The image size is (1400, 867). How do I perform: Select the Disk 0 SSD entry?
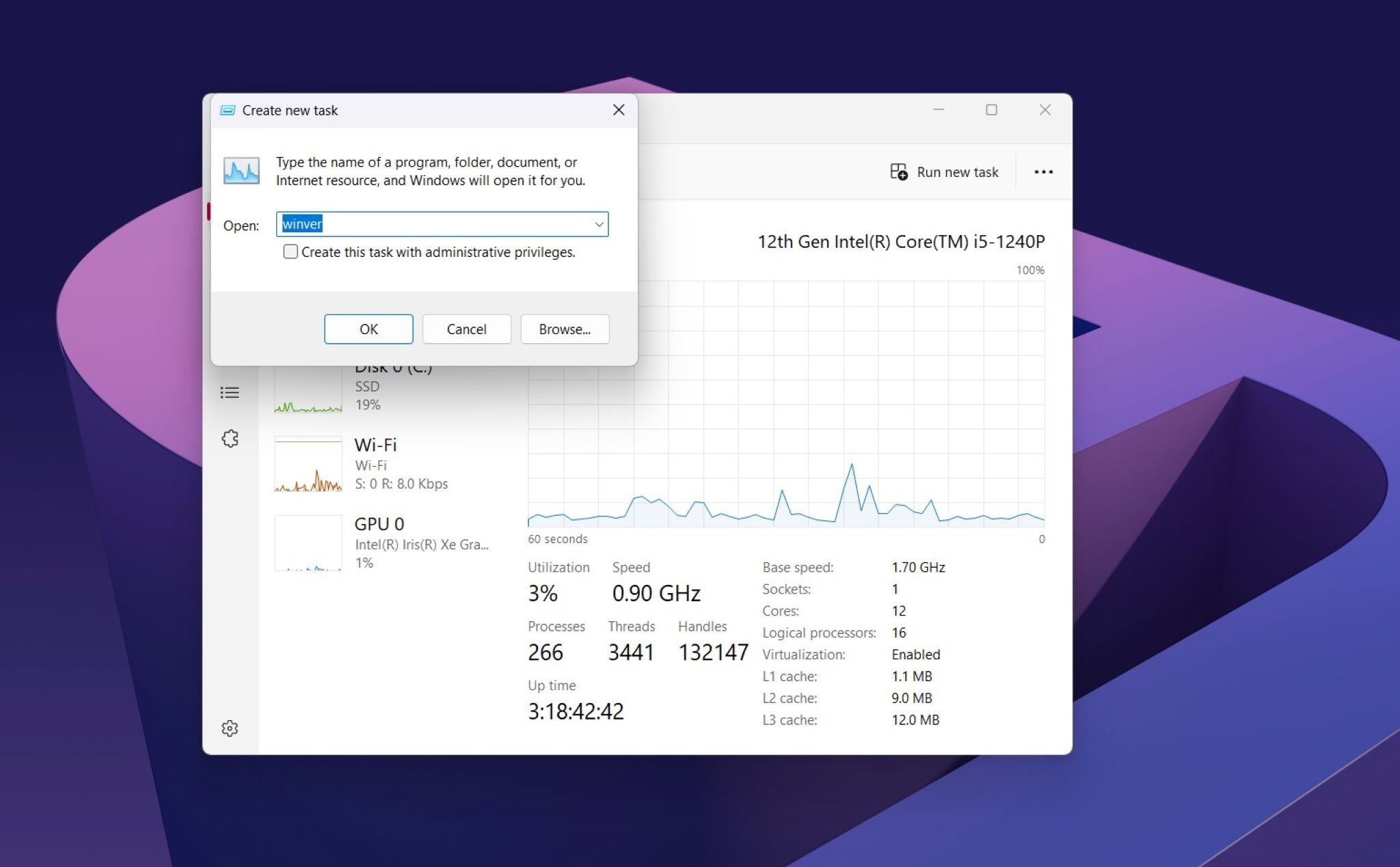point(394,385)
